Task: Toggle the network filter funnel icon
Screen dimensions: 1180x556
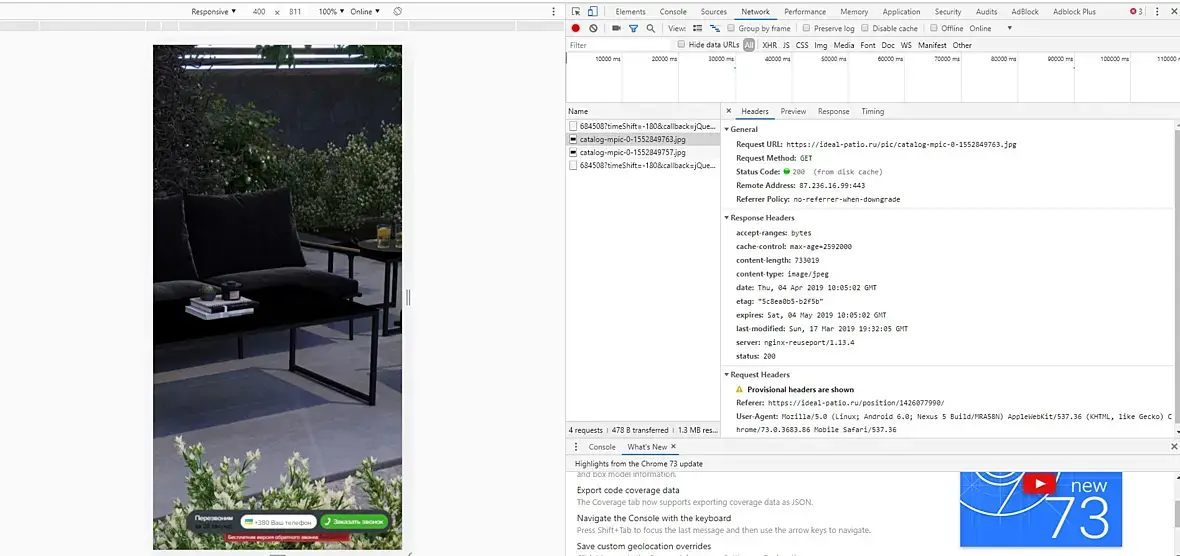Action: click(x=633, y=29)
